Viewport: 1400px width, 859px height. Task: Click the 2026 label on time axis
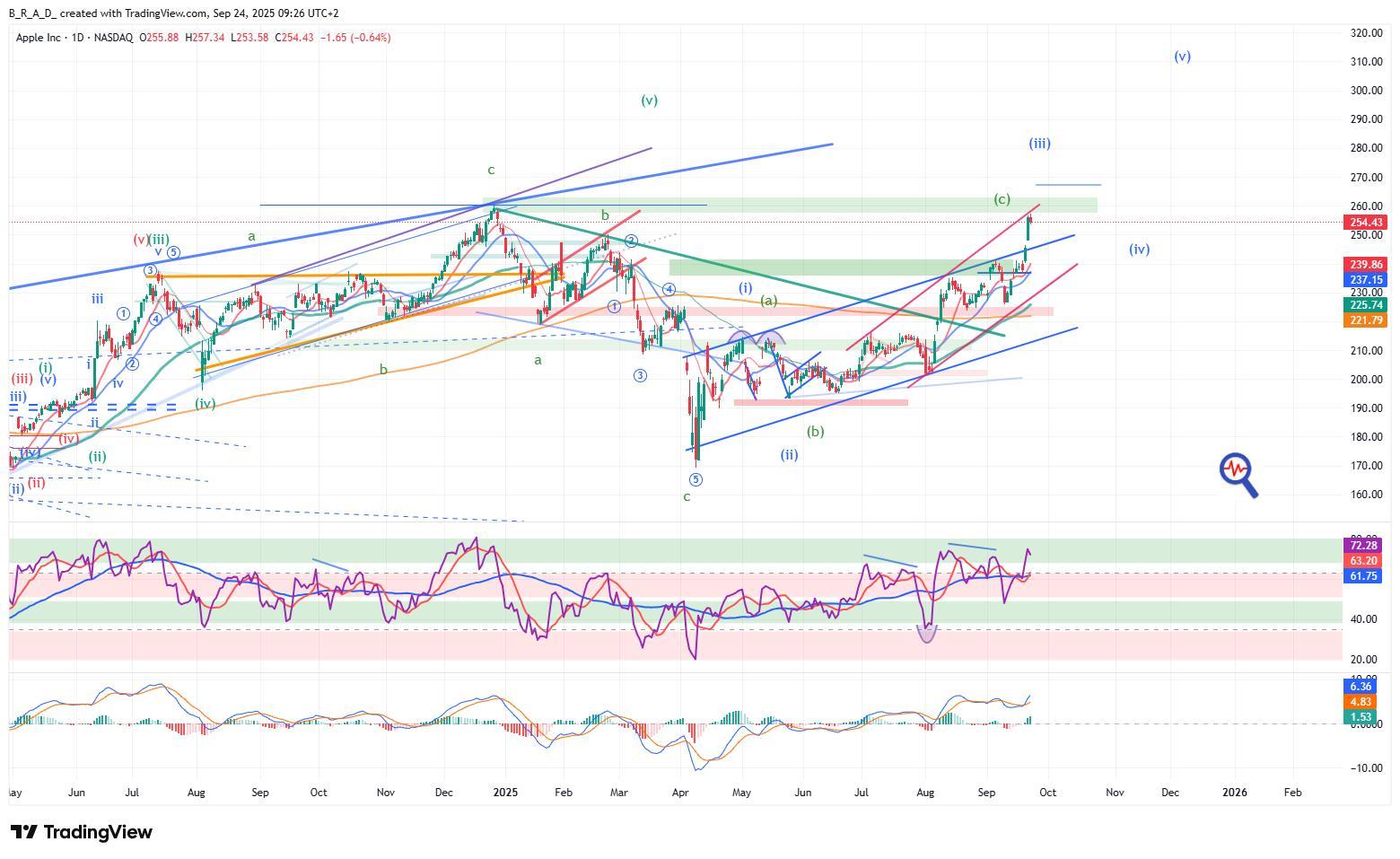coord(1235,793)
